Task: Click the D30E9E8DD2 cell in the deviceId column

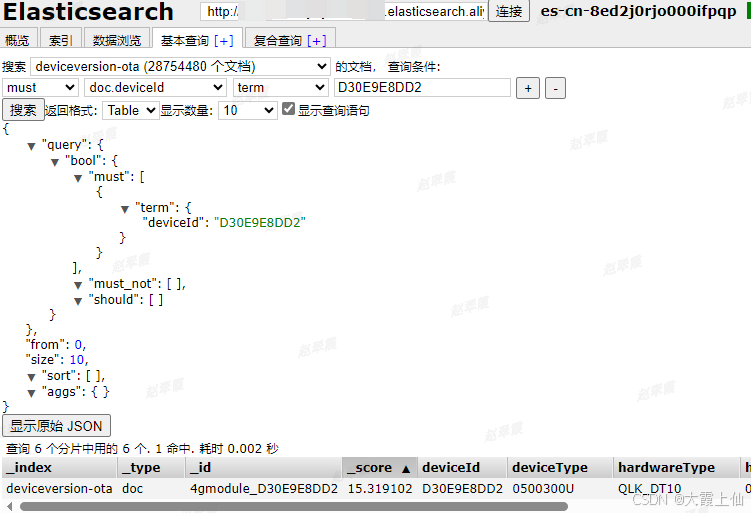Action: [463, 489]
